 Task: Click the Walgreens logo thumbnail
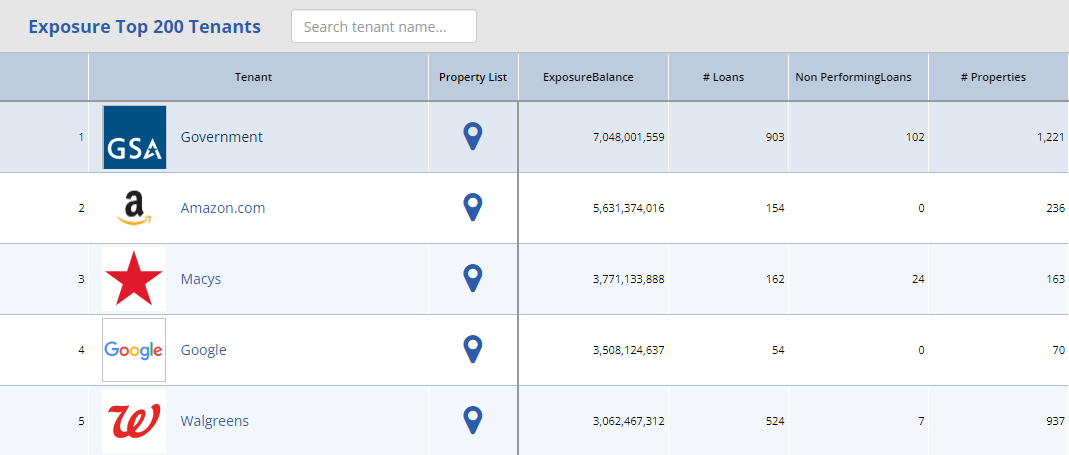[134, 421]
